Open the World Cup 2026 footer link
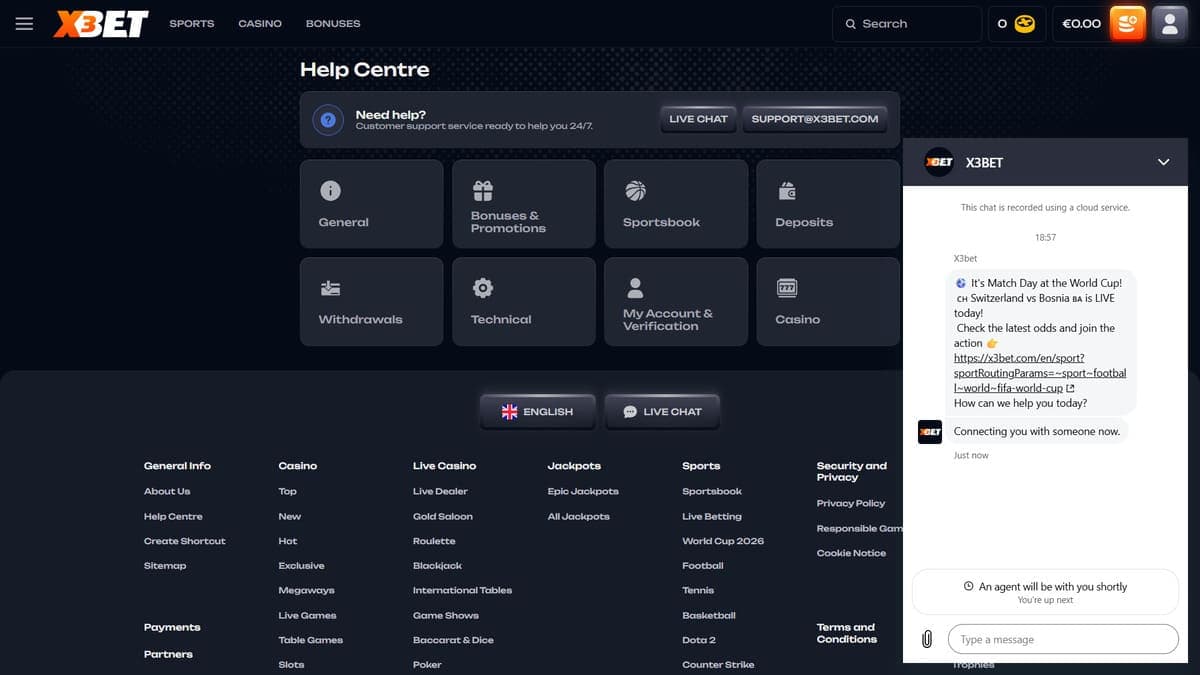 [723, 541]
